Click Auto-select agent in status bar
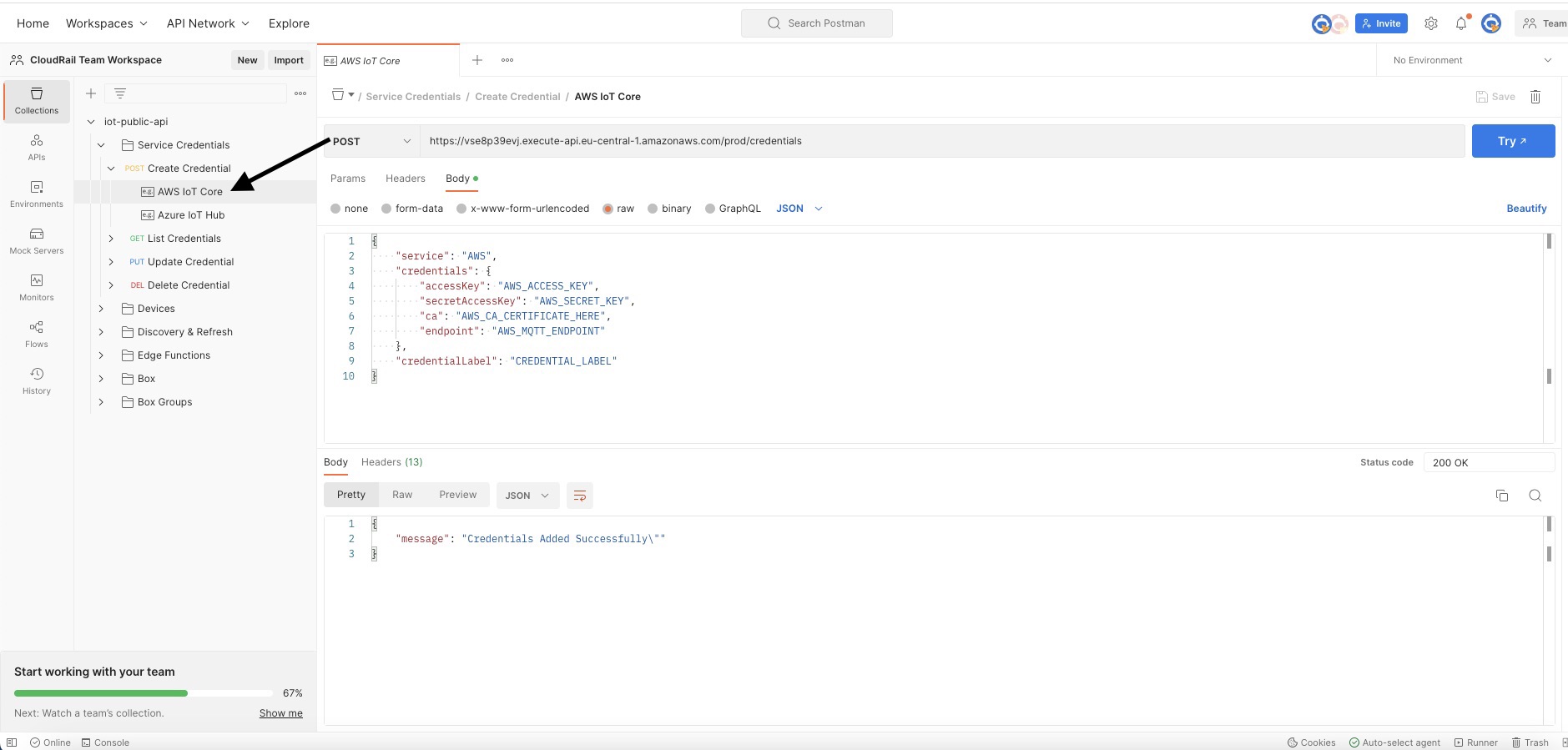The width and height of the screenshot is (1568, 750). pos(1394,742)
